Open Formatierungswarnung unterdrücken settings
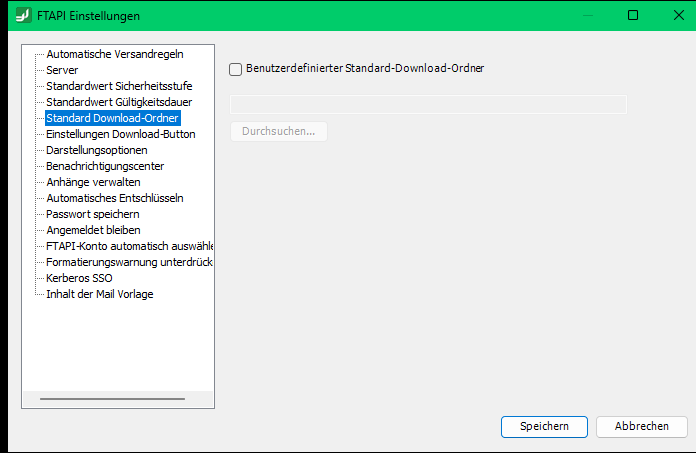 pos(129,262)
